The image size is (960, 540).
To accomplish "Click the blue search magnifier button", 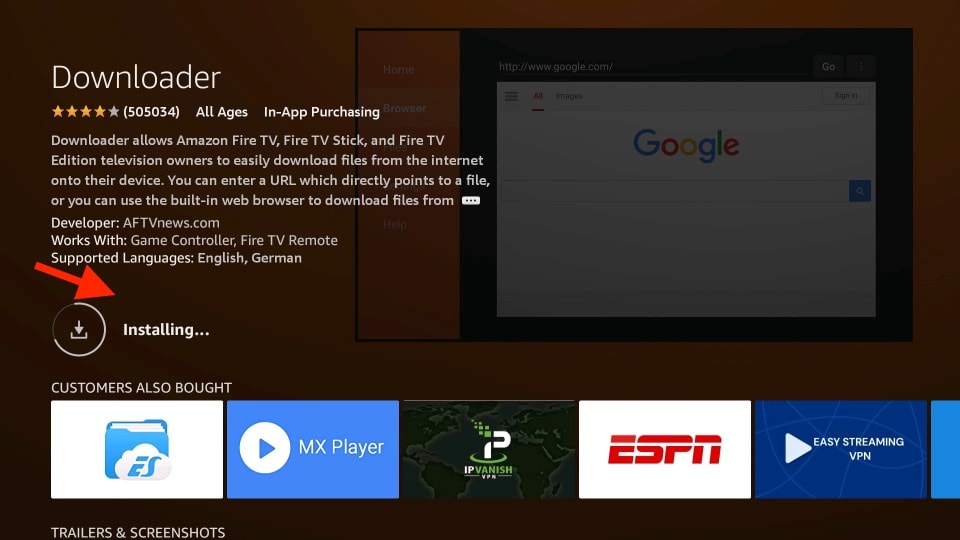I will 860,191.
